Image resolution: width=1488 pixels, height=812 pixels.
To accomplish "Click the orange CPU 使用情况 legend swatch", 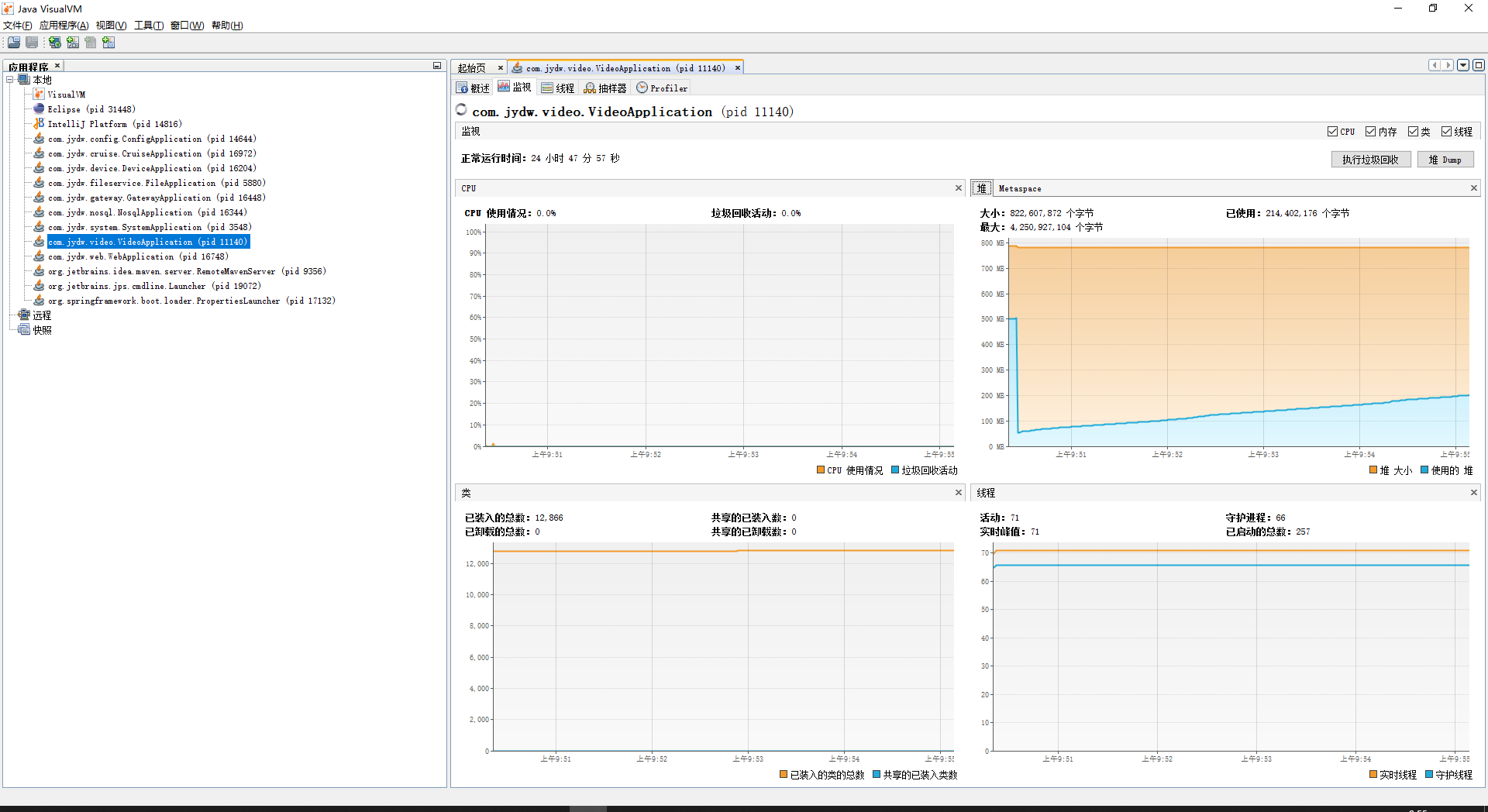I will (x=821, y=470).
